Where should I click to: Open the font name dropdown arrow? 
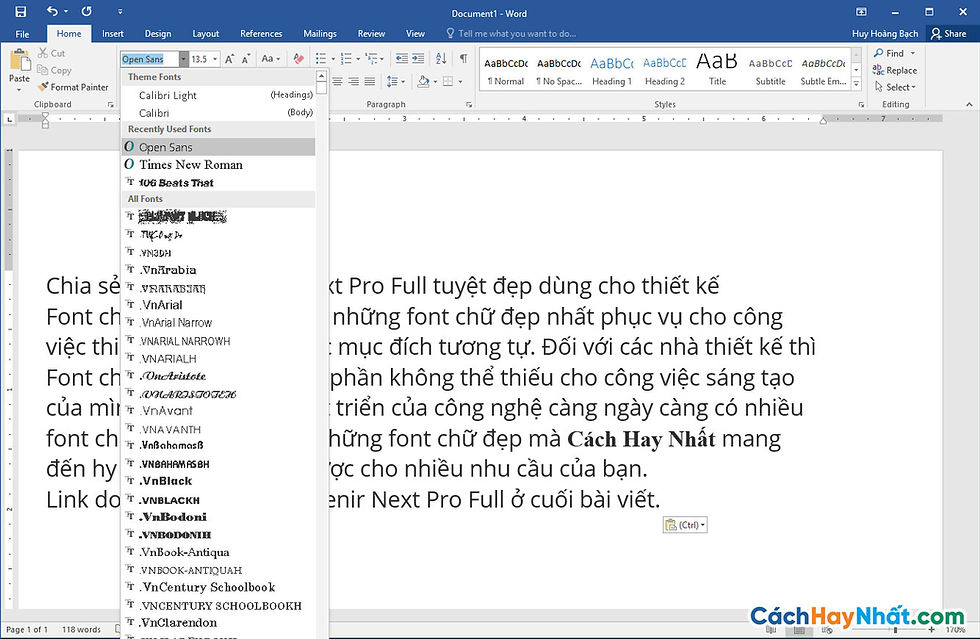183,59
